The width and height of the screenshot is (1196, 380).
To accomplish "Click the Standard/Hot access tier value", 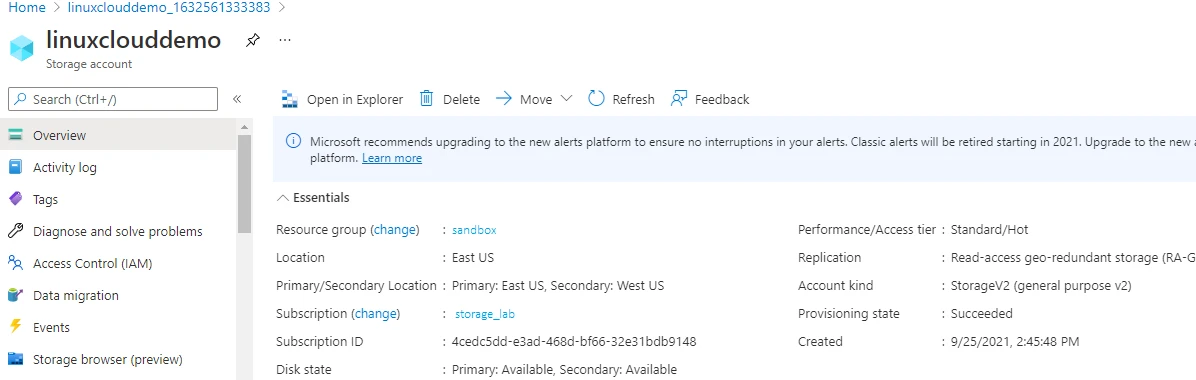I will [x=990, y=230].
